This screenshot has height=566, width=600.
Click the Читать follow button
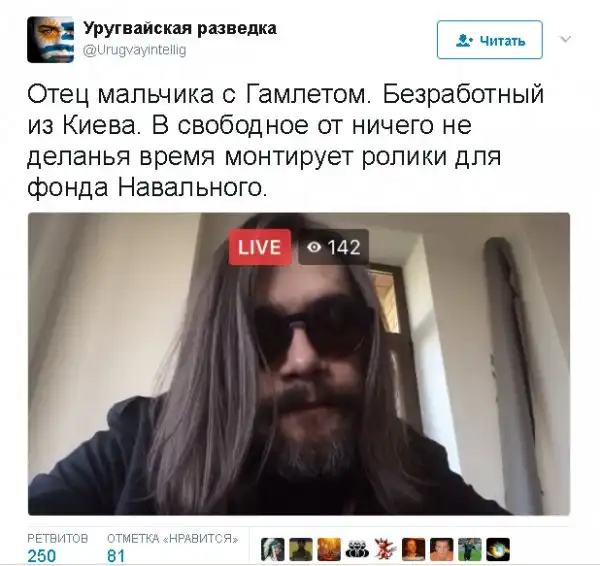coord(490,40)
